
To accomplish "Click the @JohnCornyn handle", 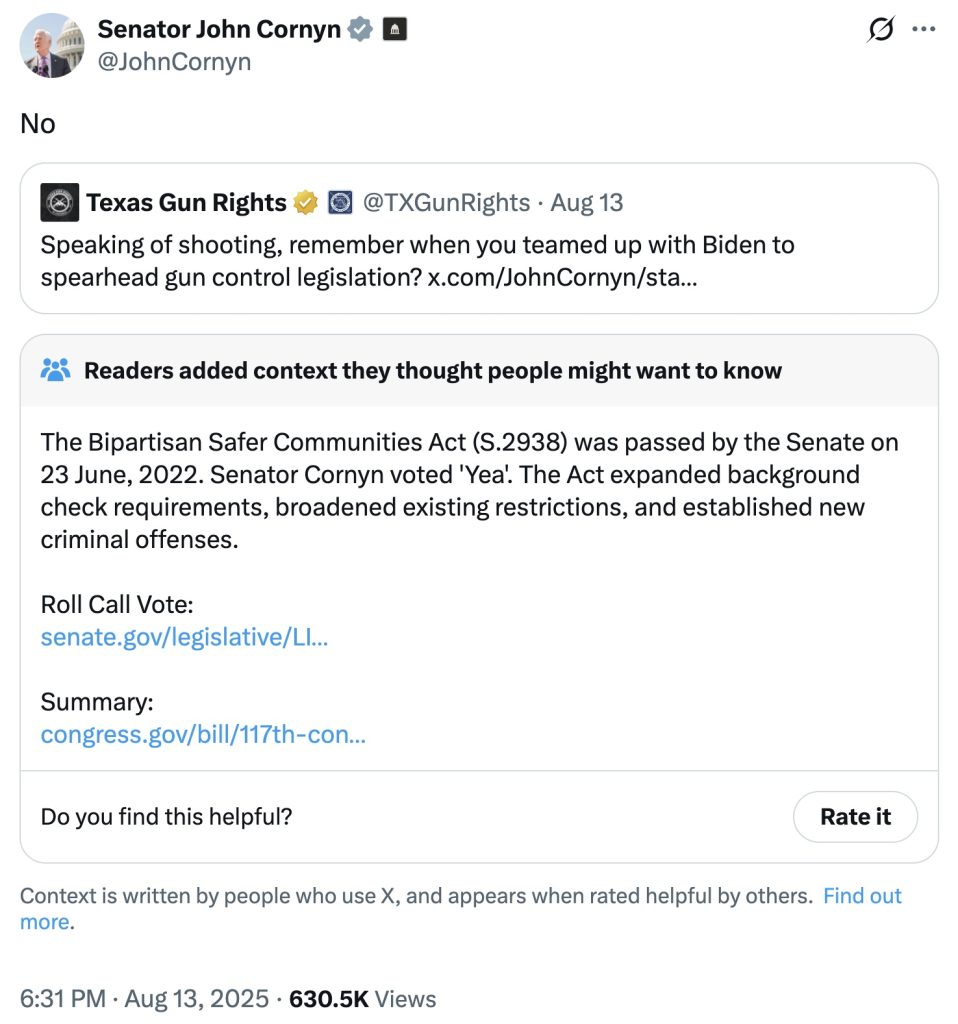I will tap(174, 62).
